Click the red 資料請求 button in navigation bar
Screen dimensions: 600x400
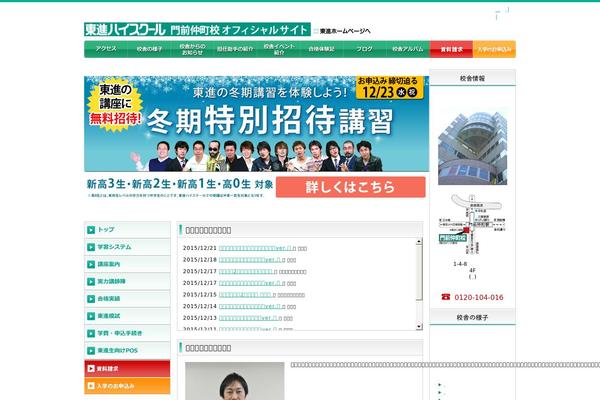[x=452, y=49]
